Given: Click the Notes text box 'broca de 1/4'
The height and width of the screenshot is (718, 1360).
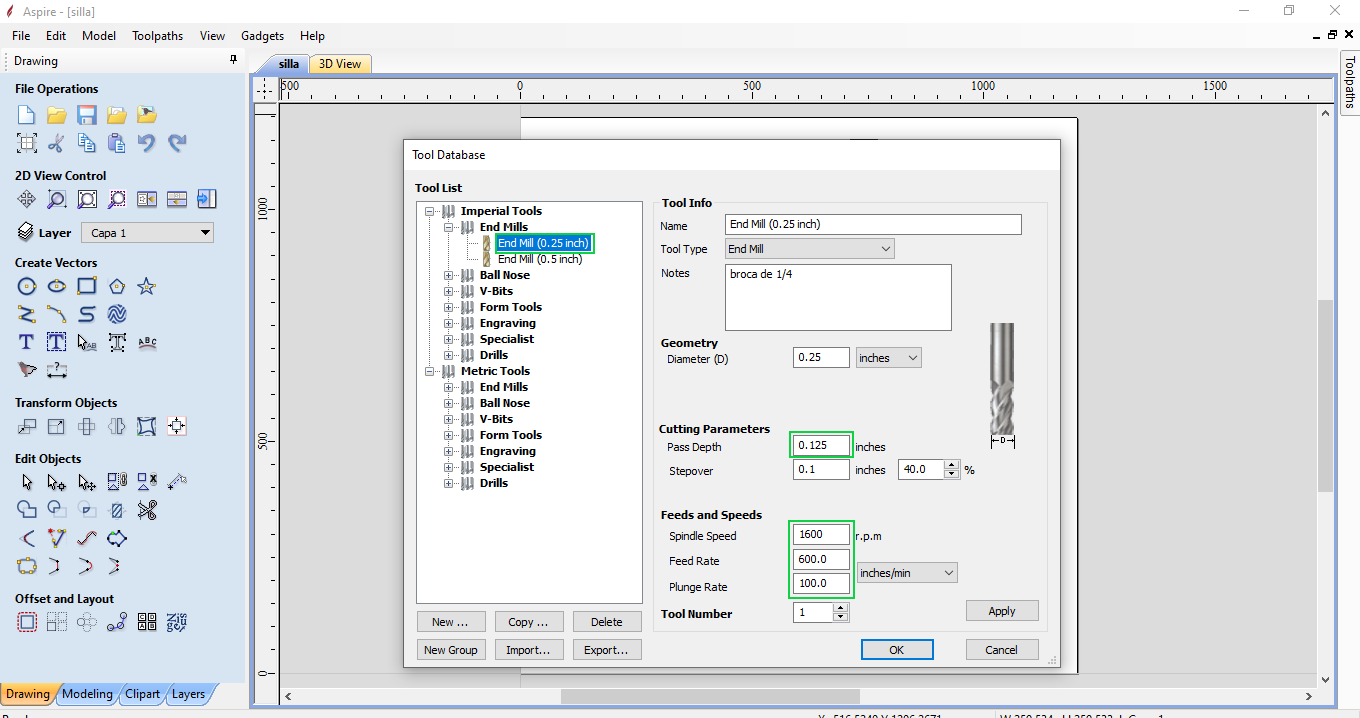Looking at the screenshot, I should pos(838,297).
